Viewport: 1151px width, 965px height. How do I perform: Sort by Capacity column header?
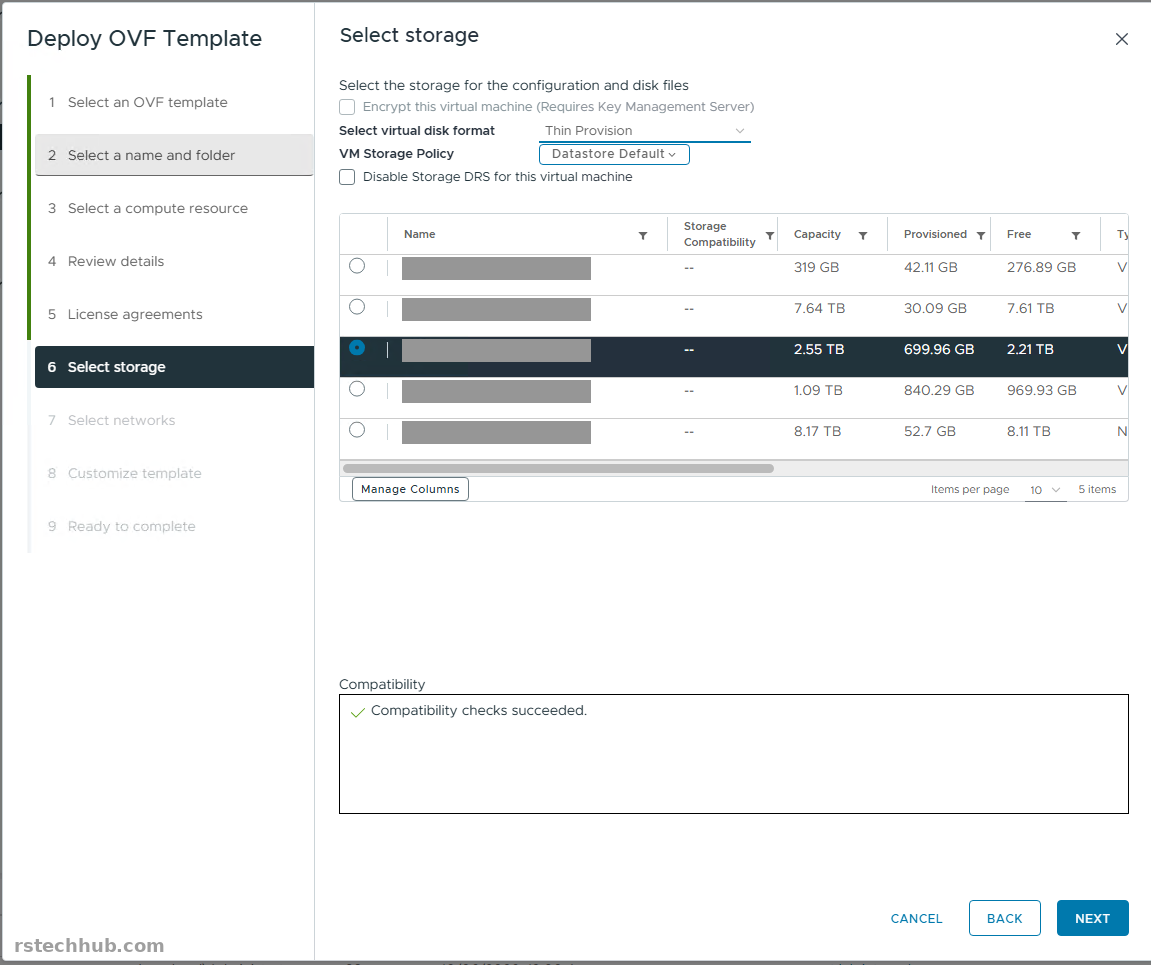tap(817, 234)
